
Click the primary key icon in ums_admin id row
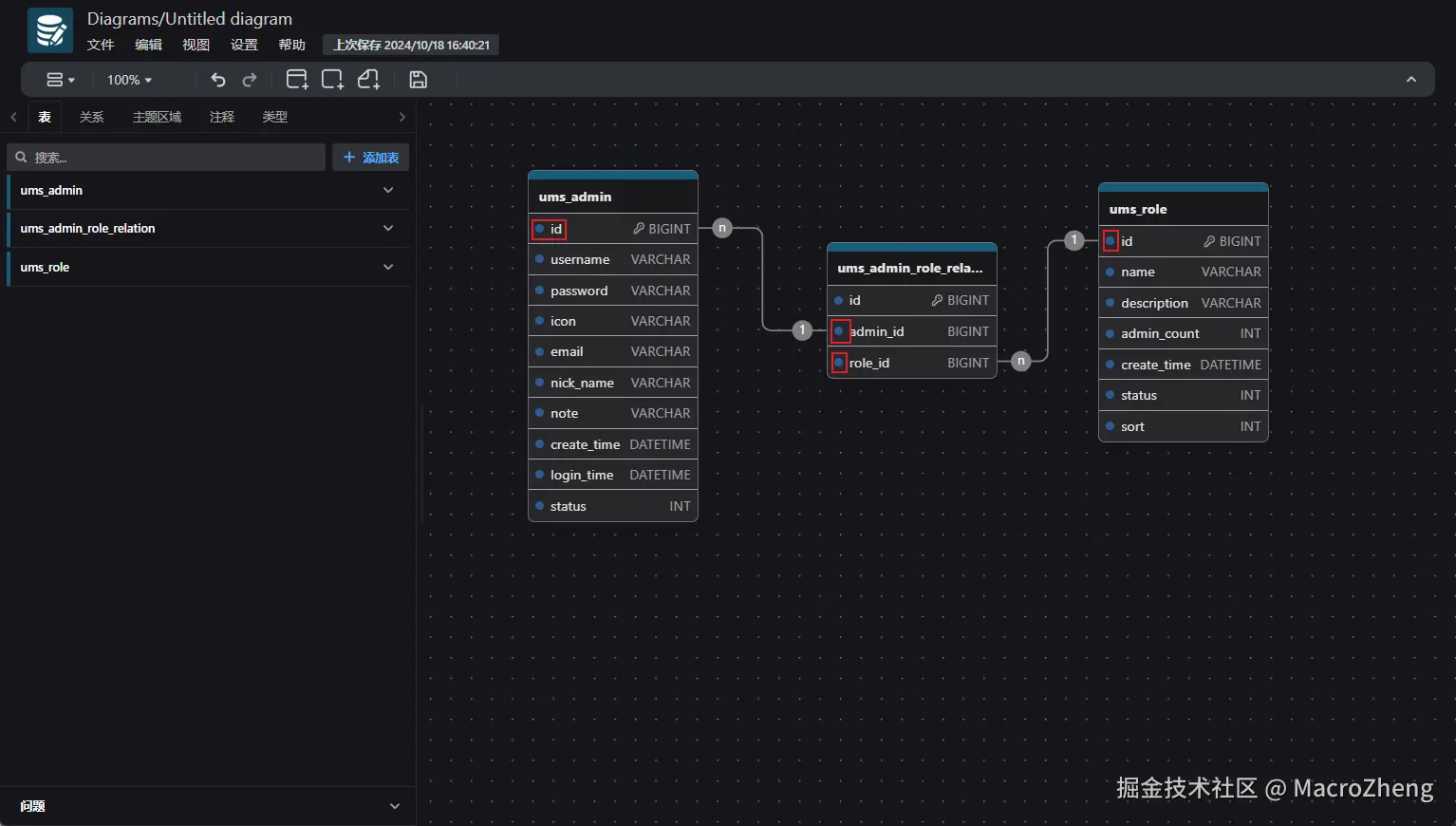[639, 229]
